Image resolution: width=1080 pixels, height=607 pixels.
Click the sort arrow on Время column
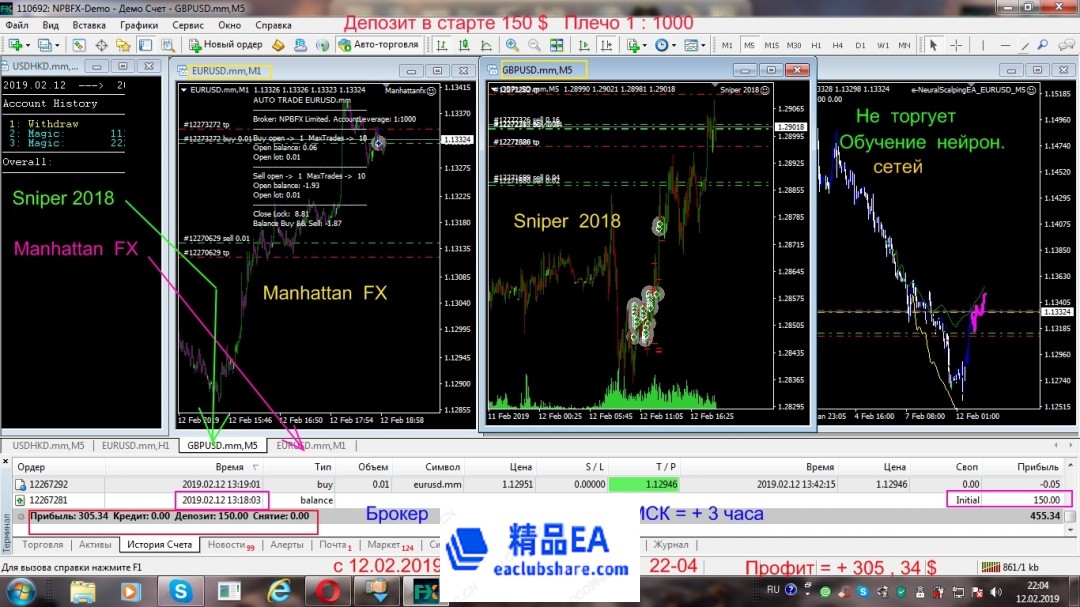[255, 467]
